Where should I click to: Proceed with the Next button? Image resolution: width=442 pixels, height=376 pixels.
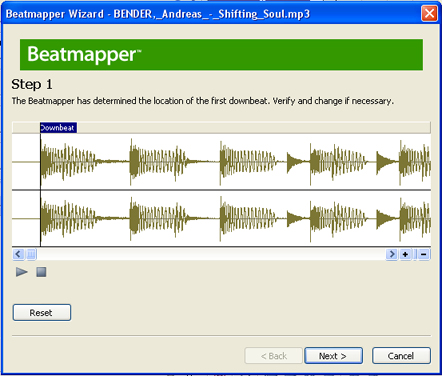pyautogui.click(x=333, y=356)
